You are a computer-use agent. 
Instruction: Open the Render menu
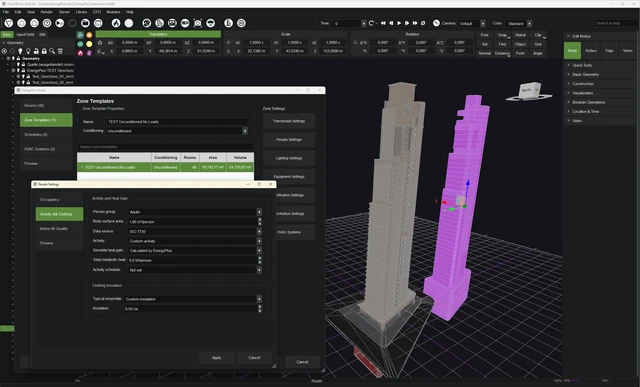[x=47, y=12]
